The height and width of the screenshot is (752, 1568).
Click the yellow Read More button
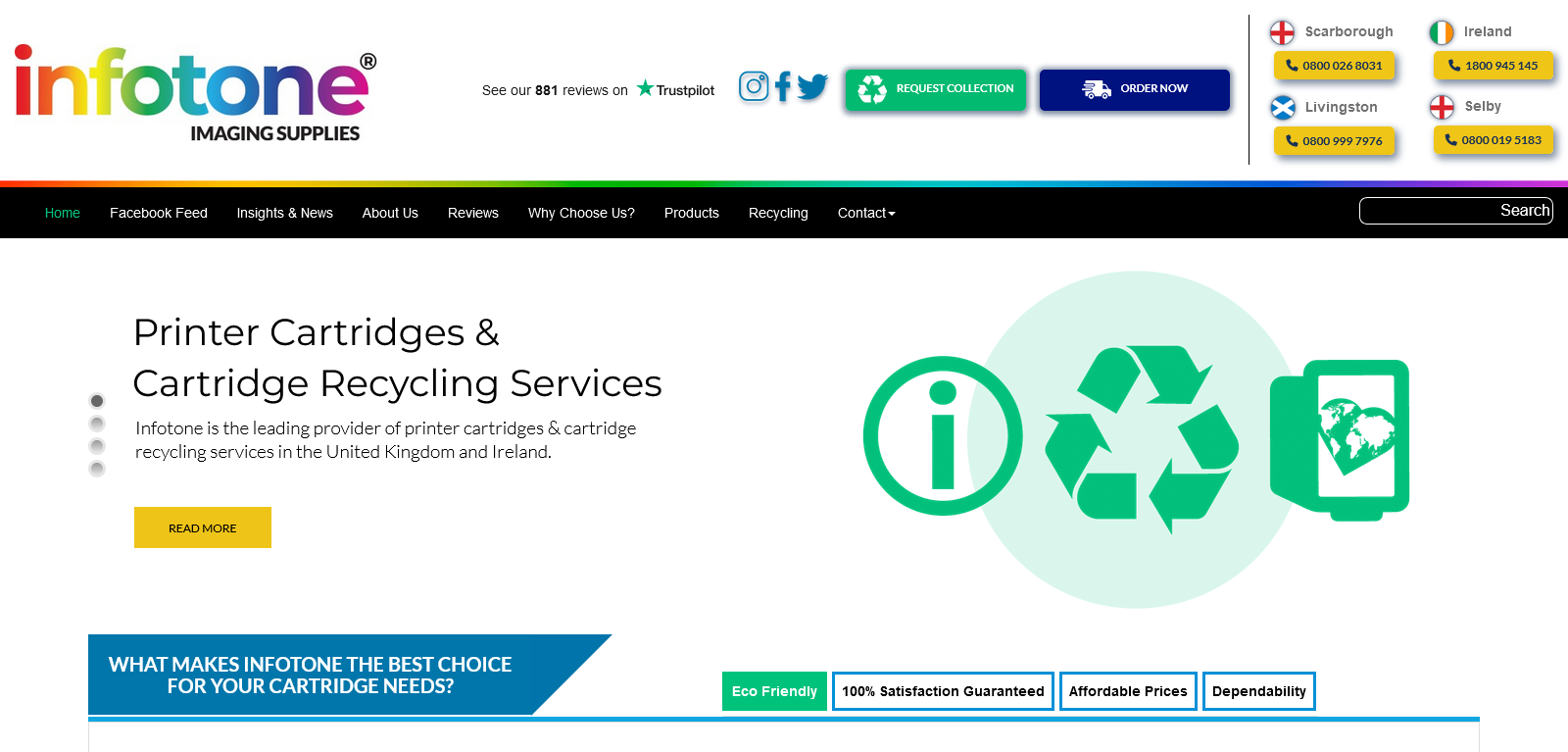(203, 527)
